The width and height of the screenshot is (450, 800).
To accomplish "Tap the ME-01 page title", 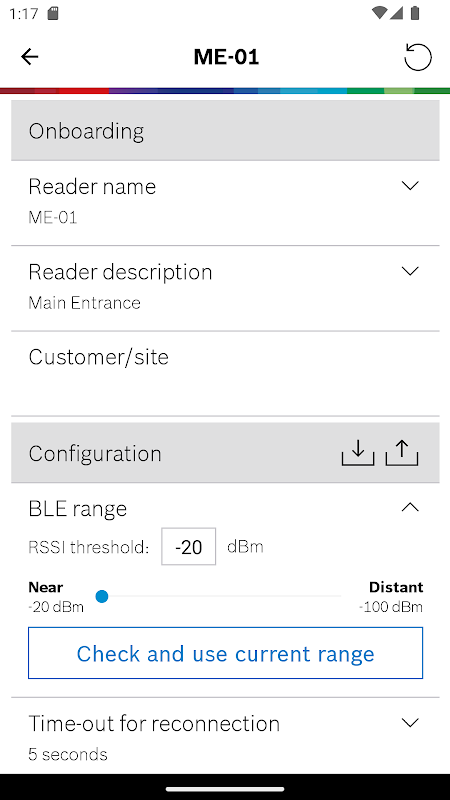I will coord(227,57).
